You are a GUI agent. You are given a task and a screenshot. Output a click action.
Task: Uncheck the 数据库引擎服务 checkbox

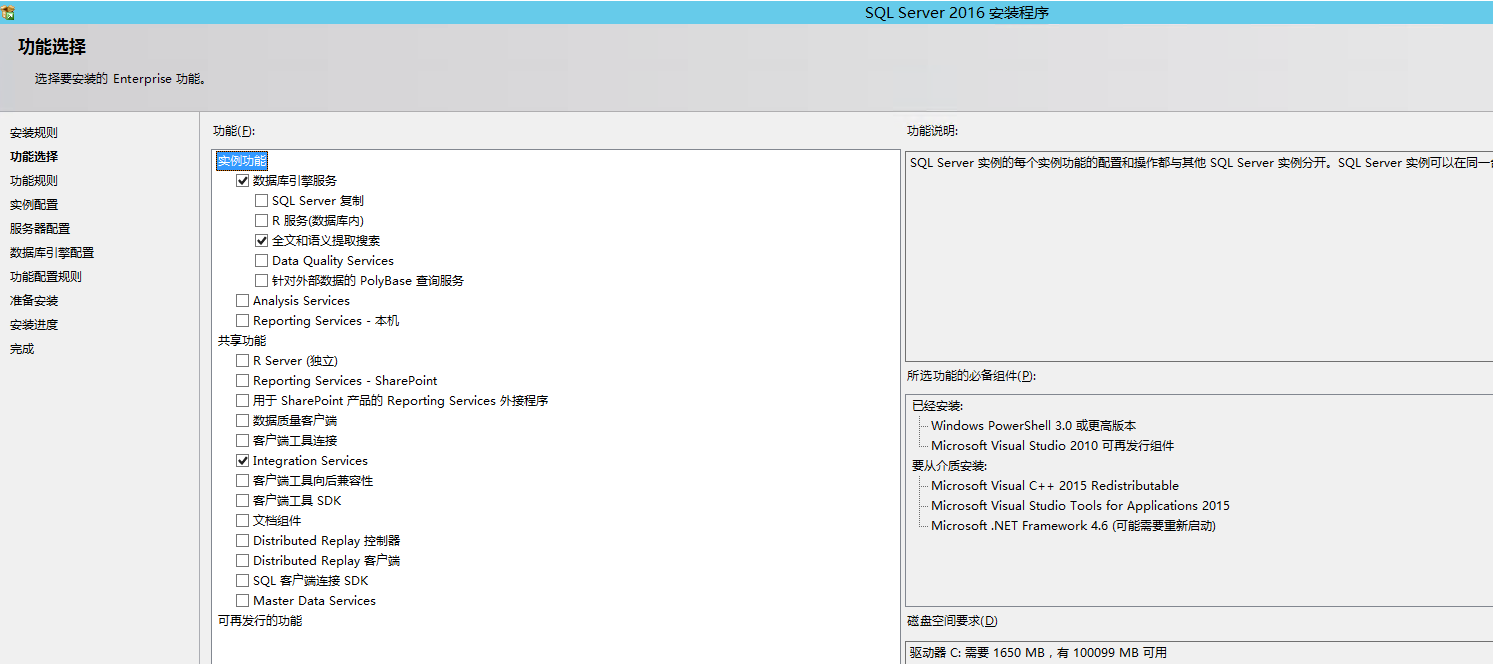tap(242, 181)
